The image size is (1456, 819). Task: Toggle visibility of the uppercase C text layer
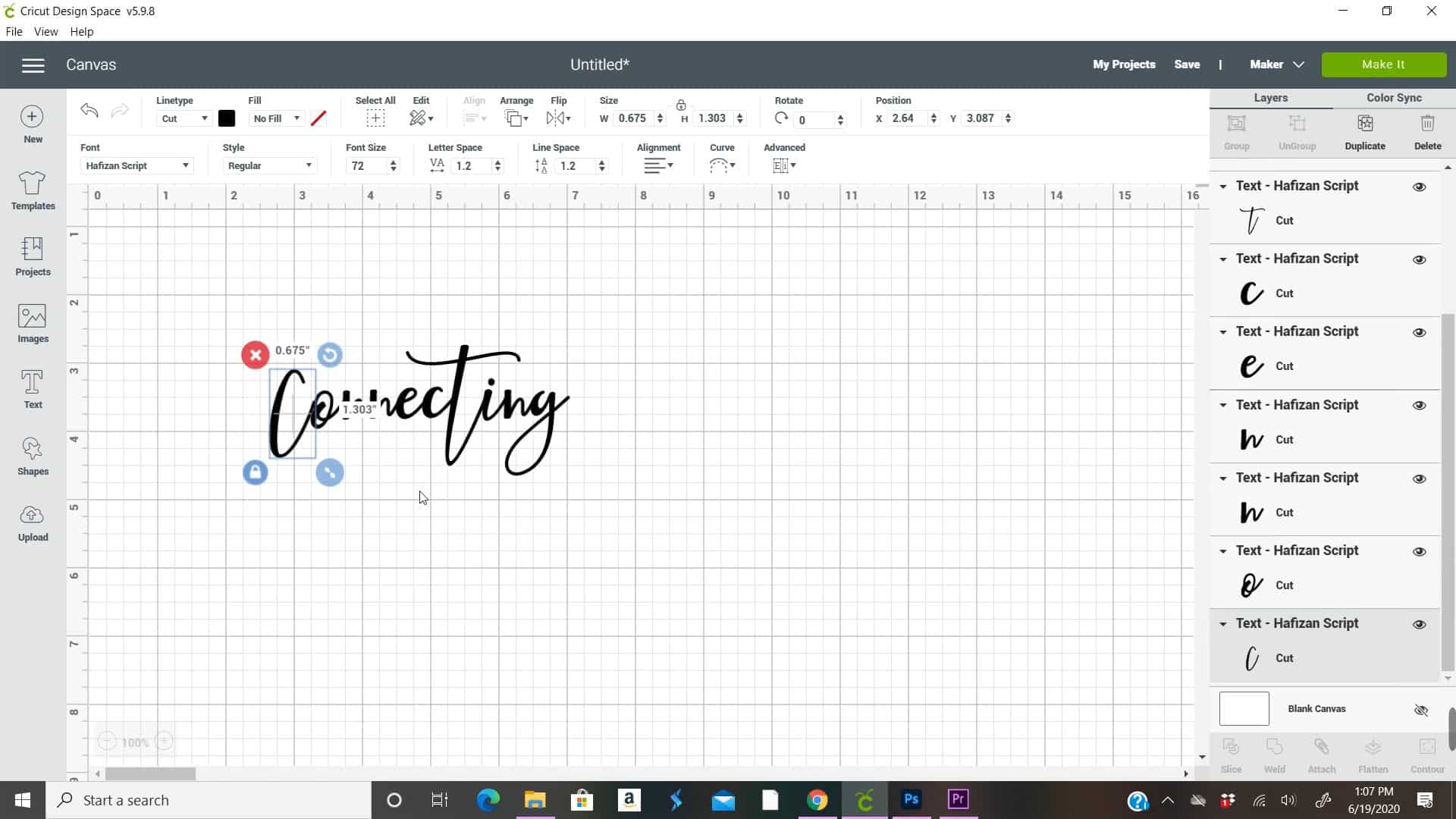click(1419, 259)
